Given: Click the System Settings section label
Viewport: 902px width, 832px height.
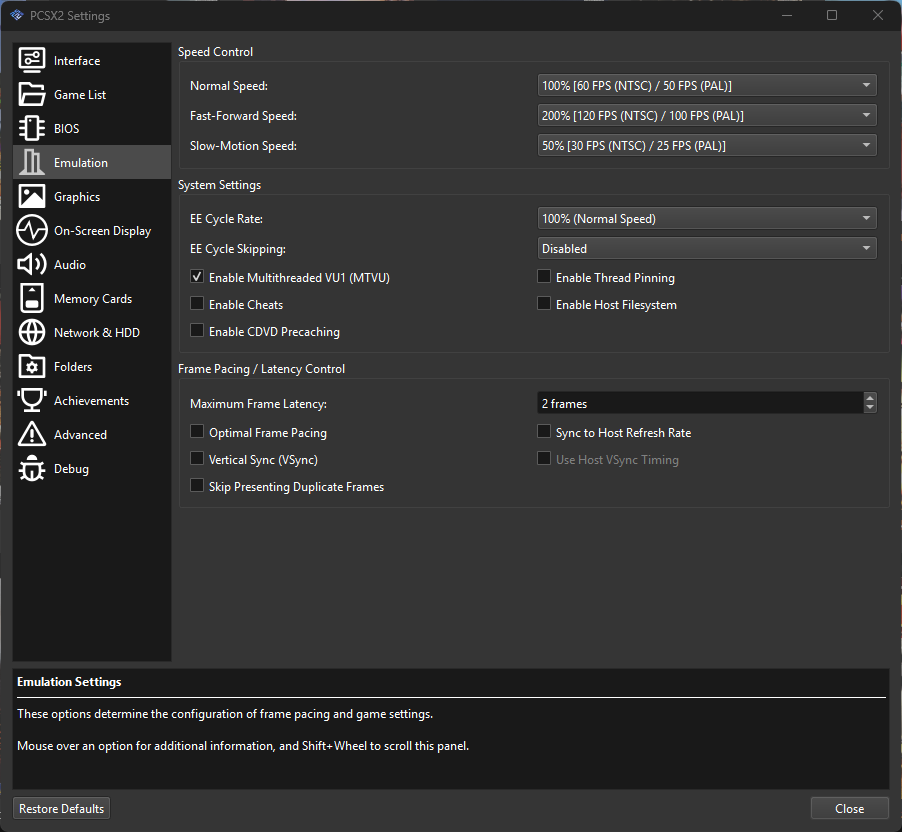Looking at the screenshot, I should (219, 185).
